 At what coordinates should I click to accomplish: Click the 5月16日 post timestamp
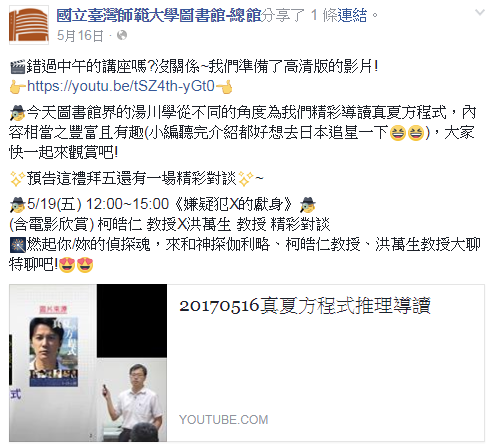80,36
